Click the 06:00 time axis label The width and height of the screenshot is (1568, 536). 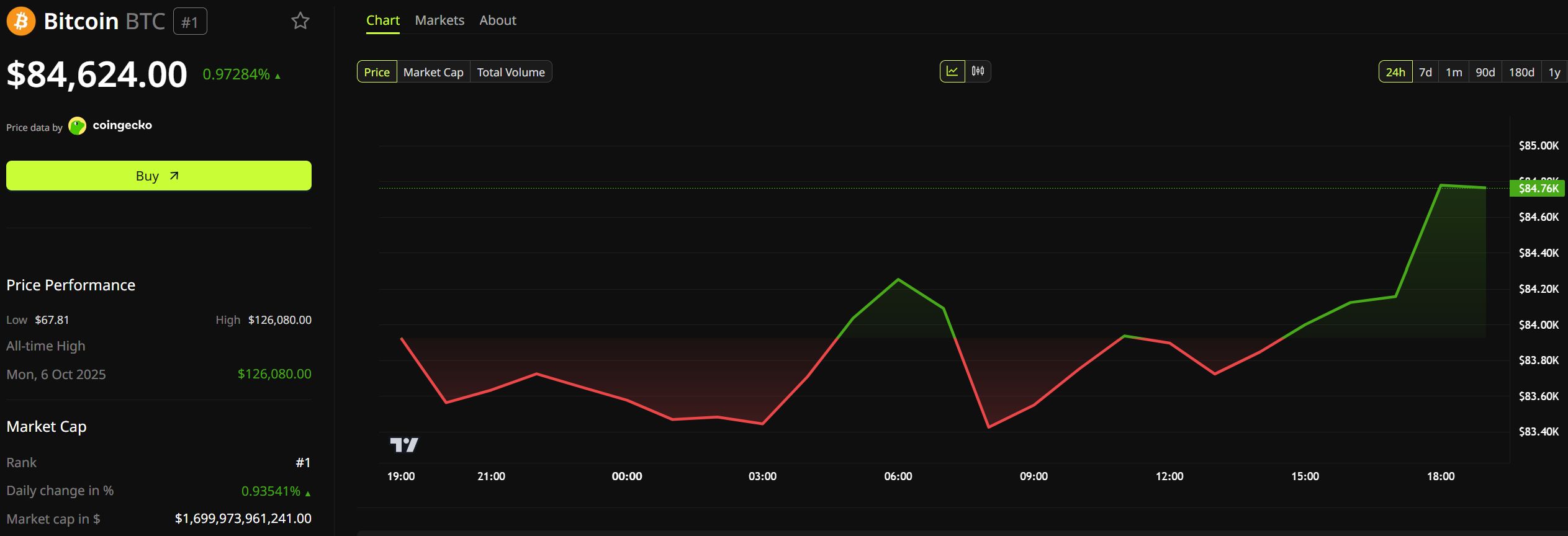coord(898,476)
